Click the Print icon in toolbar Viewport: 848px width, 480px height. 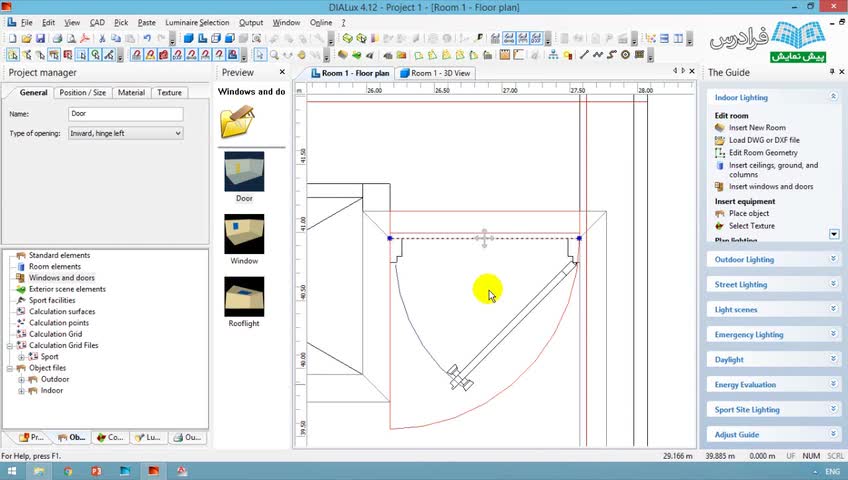pos(57,38)
